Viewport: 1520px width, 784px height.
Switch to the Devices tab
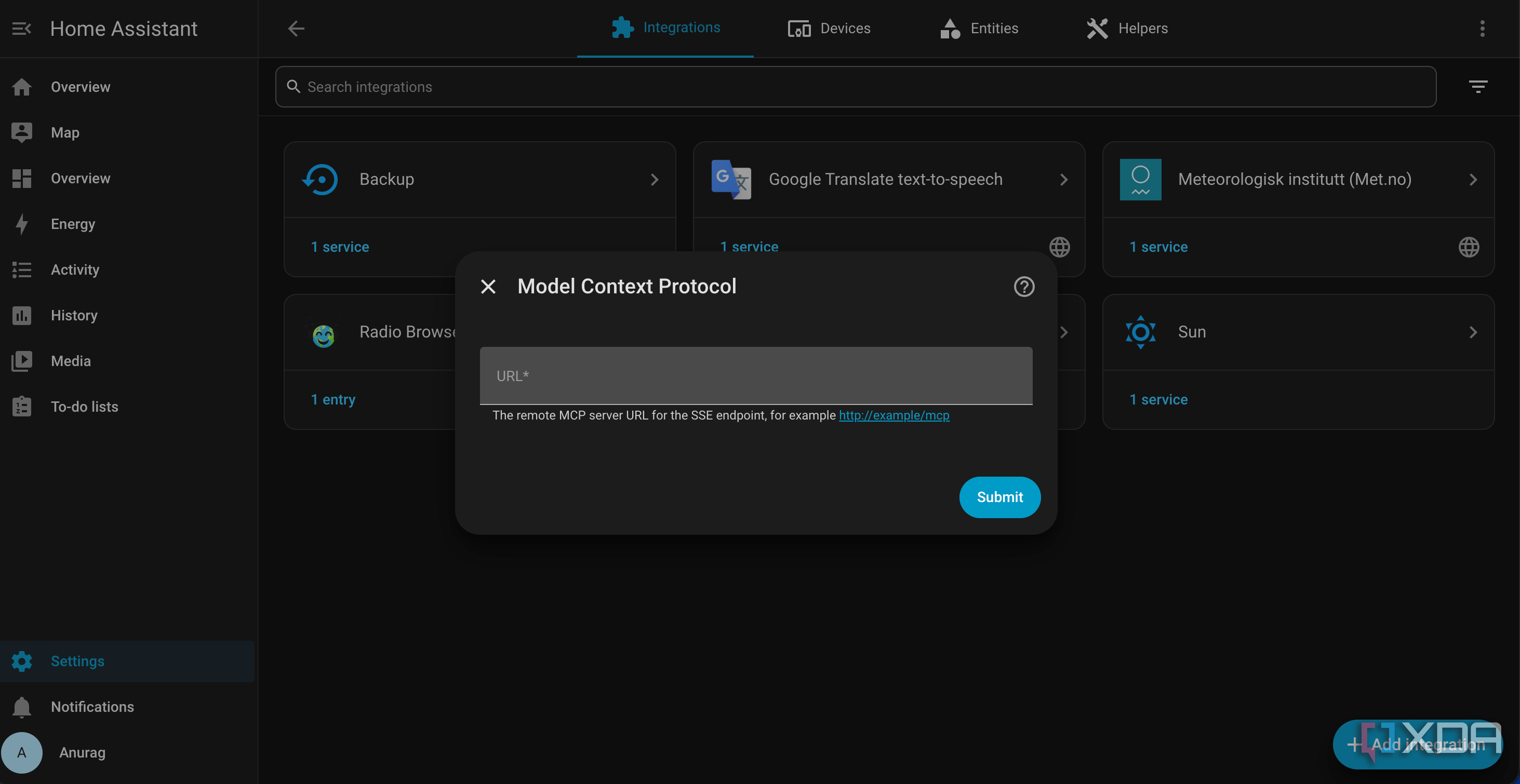[x=829, y=29]
